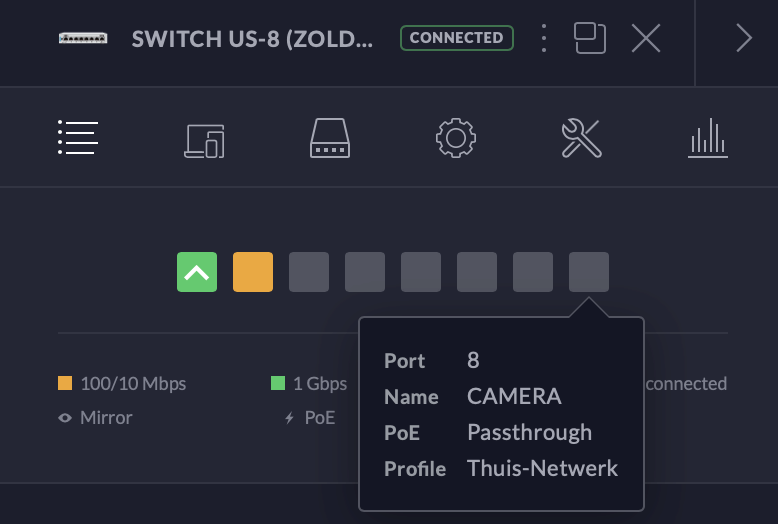Click the switch device thumbnail image
This screenshot has height=524, width=778.
(x=83, y=38)
